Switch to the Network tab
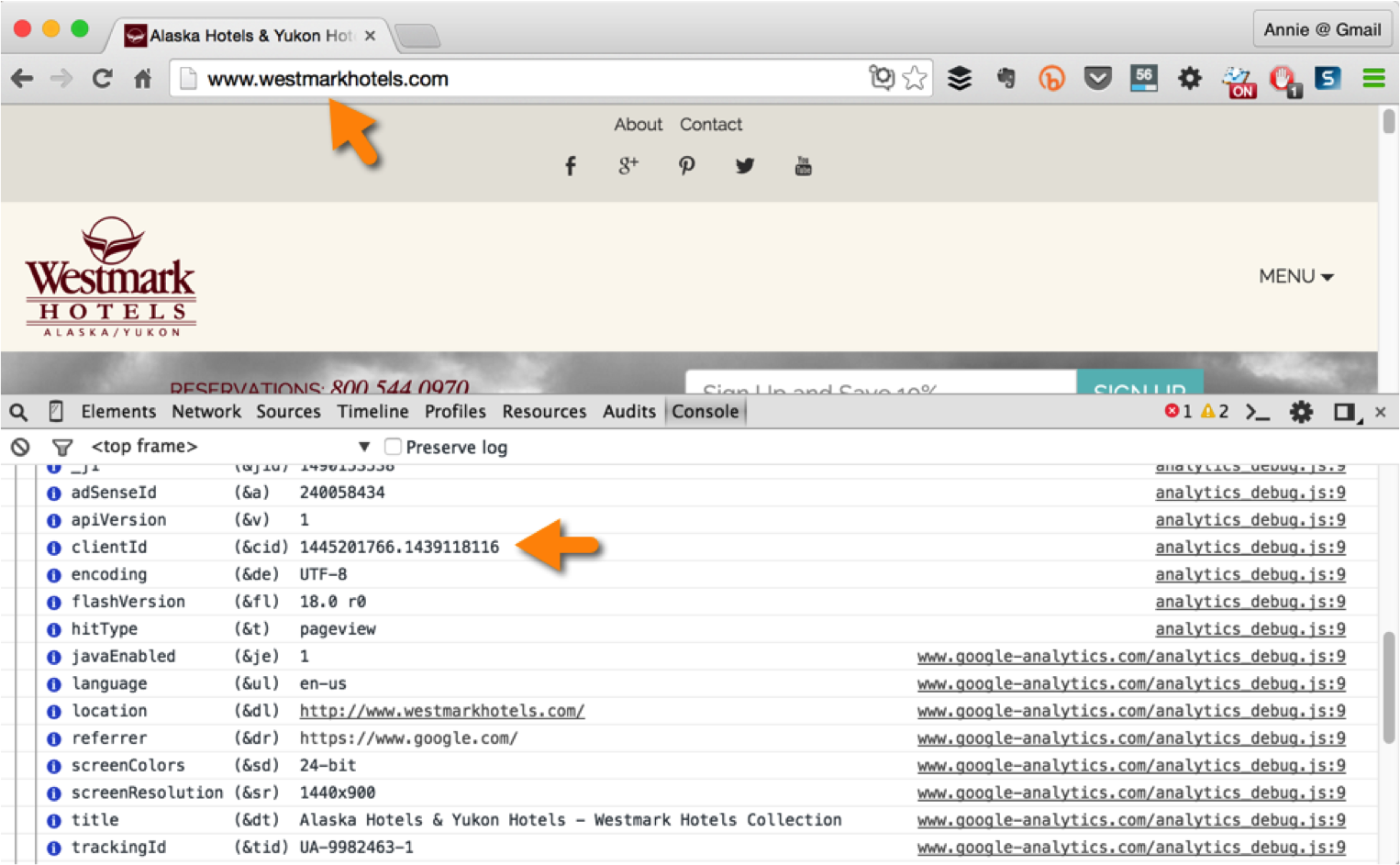This screenshot has height=865, width=1400. point(206,412)
